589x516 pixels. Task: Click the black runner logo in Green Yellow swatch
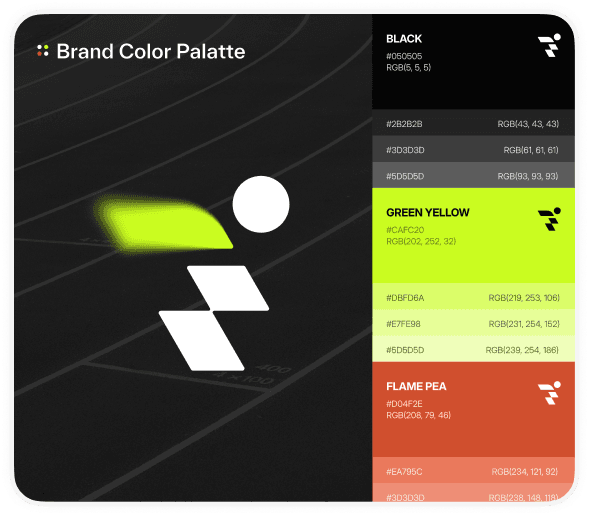[550, 219]
